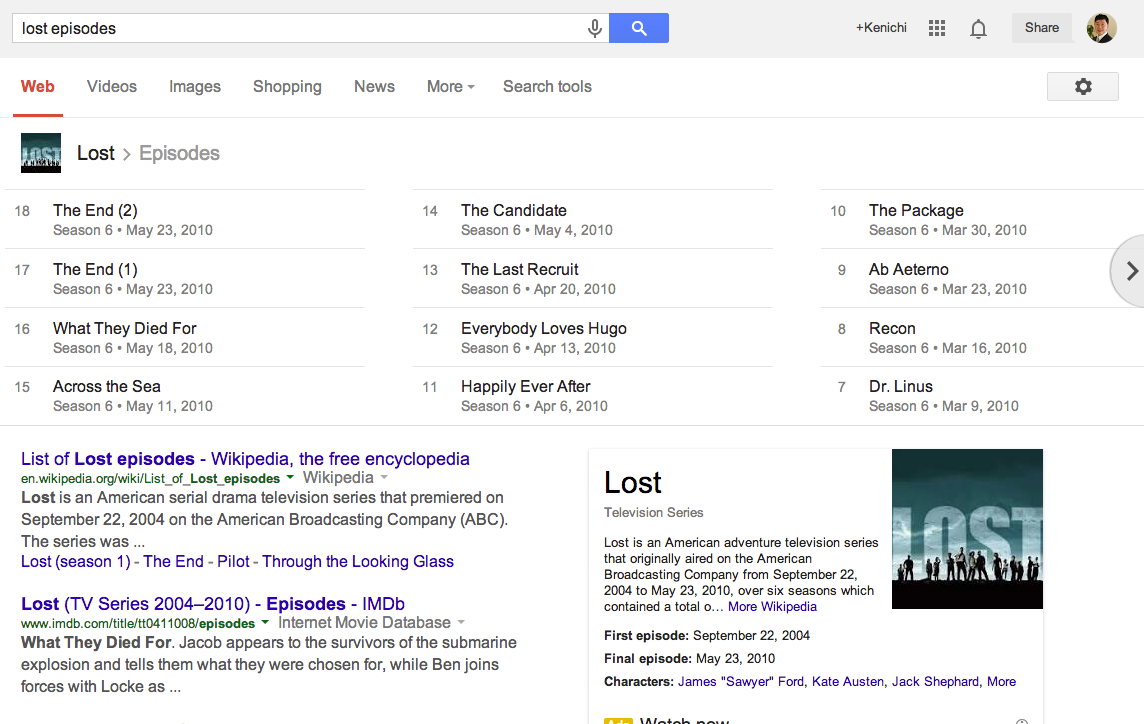Viewport: 1144px width, 724px height.
Task: Open 'Through the Looking Glass' sitelink
Action: coord(358,561)
